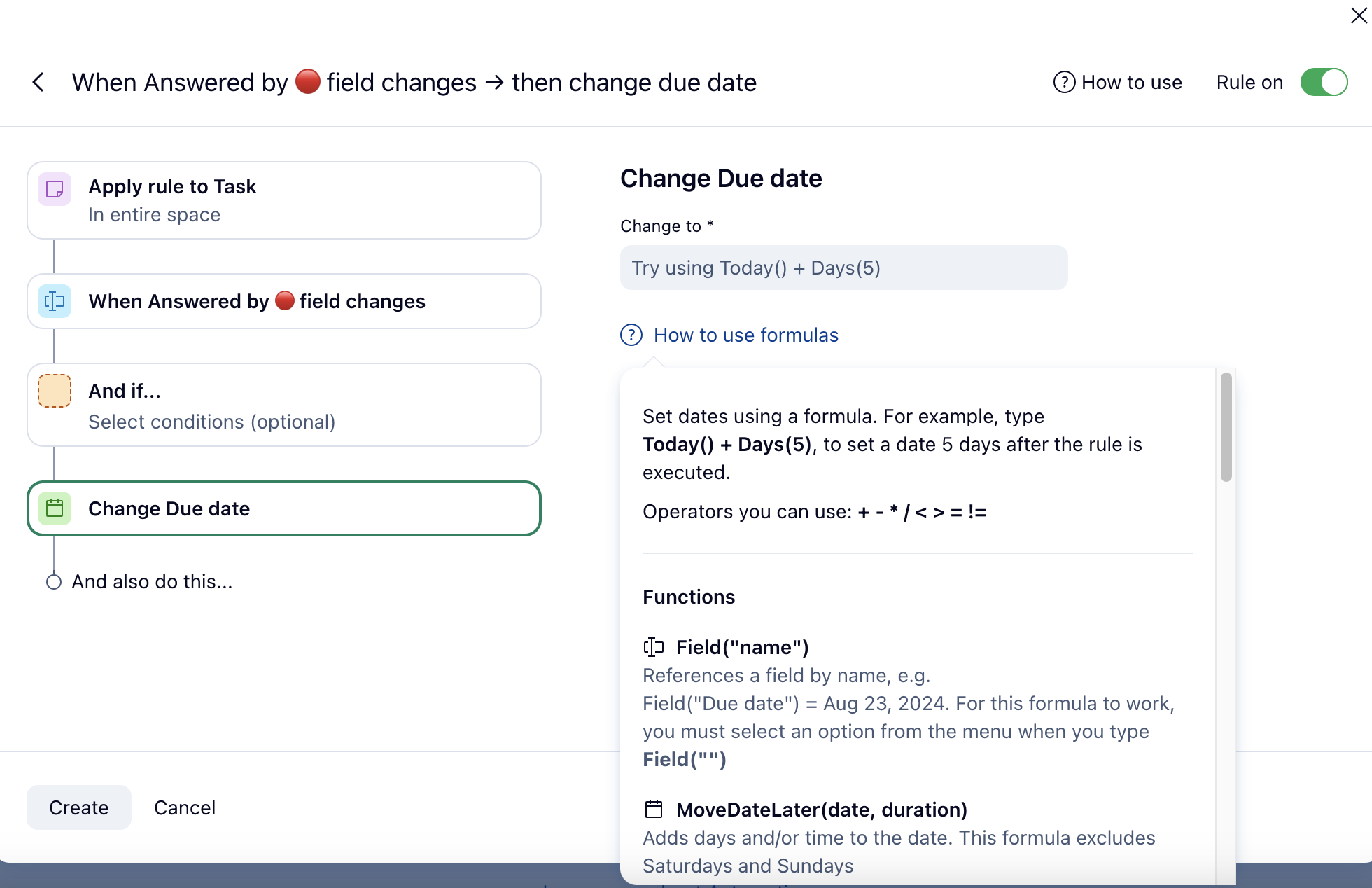Click the blue field-change icon in trigger card
1372x888 pixels.
pos(55,301)
